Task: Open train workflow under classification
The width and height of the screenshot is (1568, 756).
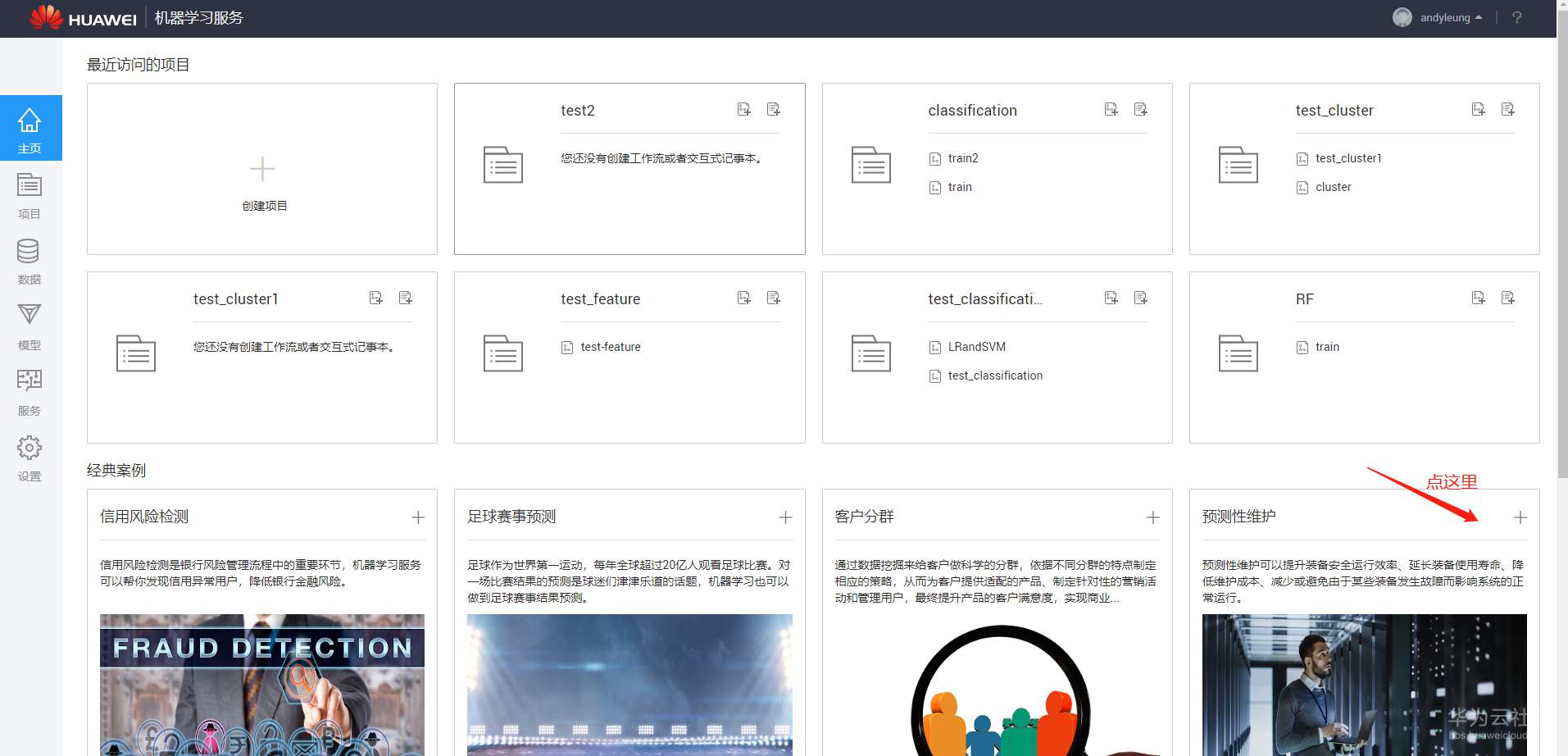Action: [951, 187]
